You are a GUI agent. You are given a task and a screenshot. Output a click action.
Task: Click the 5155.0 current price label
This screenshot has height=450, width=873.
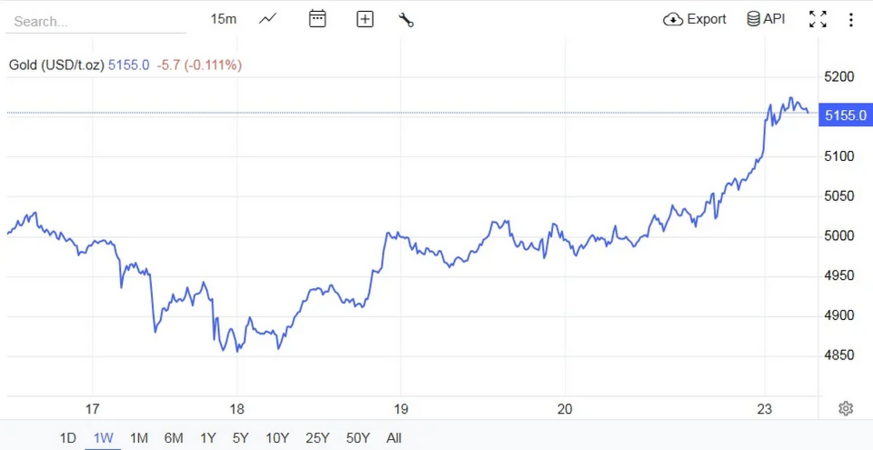[845, 115]
